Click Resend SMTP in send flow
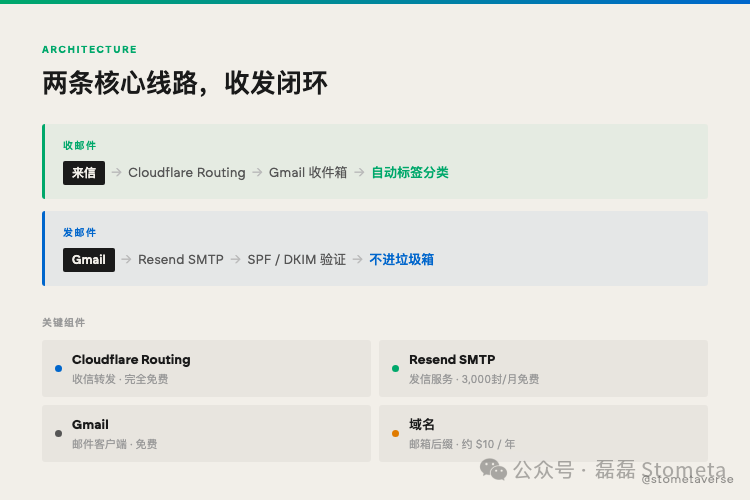The width and height of the screenshot is (750, 500). (181, 260)
